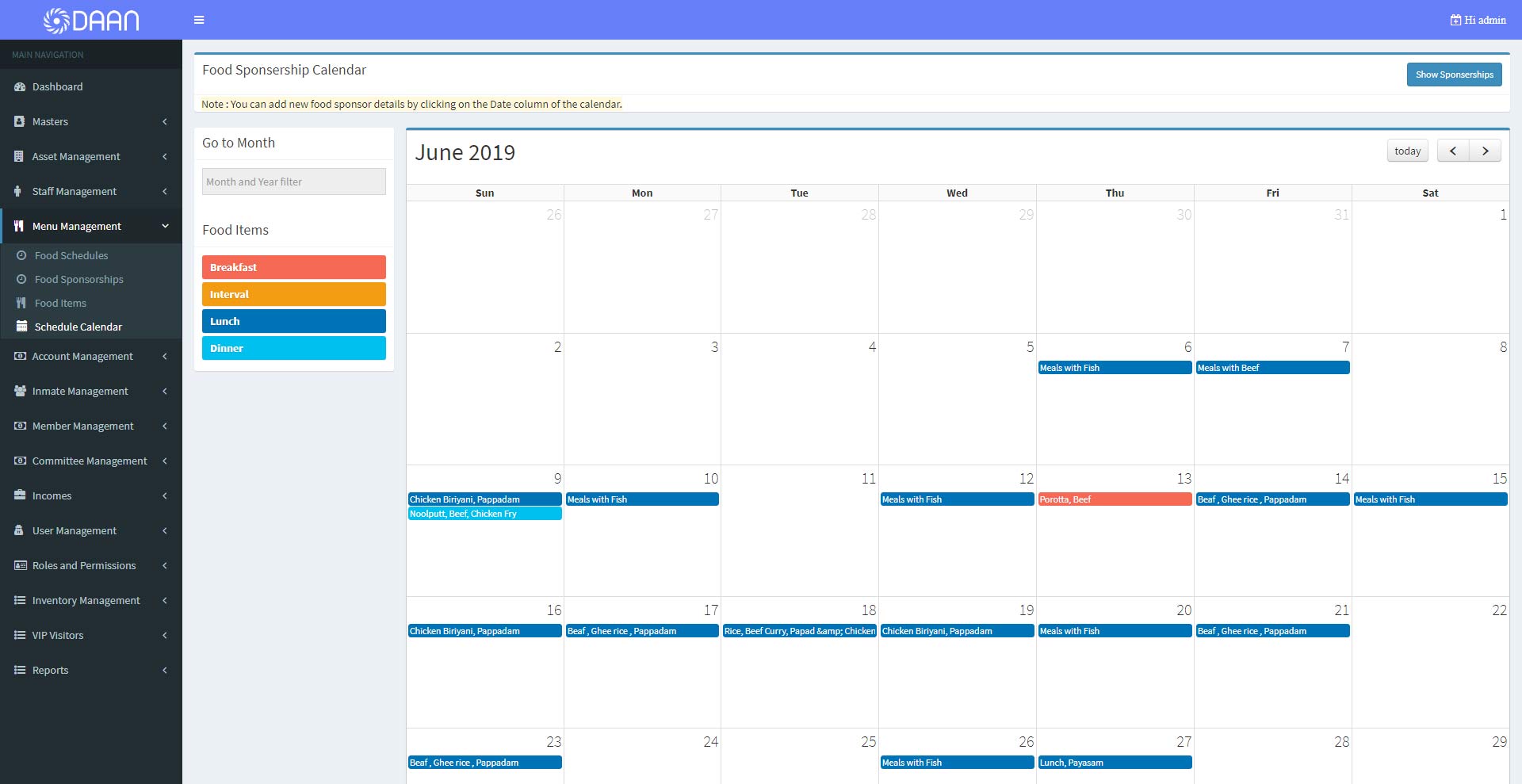This screenshot has width=1522, height=784.
Task: Click the Reports list icon
Action: 20,670
